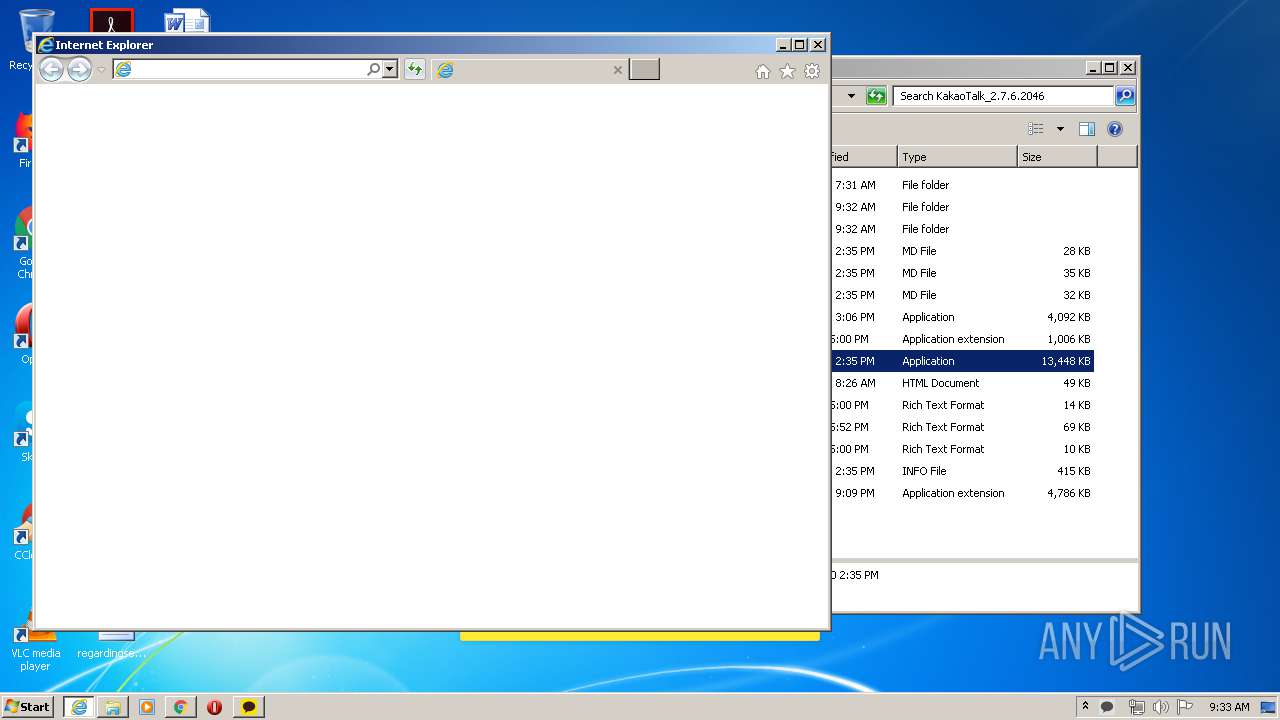This screenshot has height=720, width=1280.
Task: Select the 13,448 KB Application row
Action: 963,361
